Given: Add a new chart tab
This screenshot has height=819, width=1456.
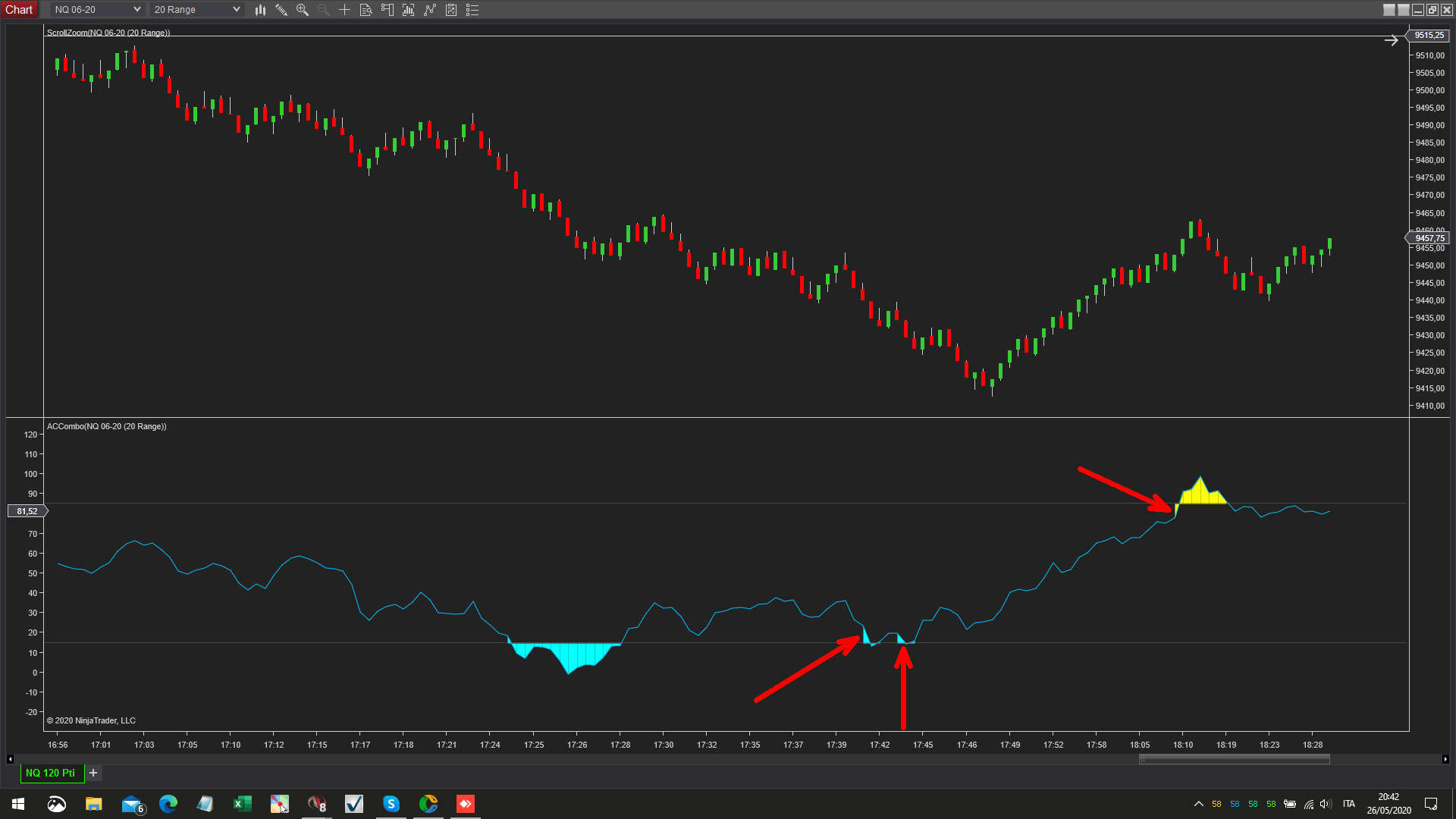Looking at the screenshot, I should pos(93,773).
